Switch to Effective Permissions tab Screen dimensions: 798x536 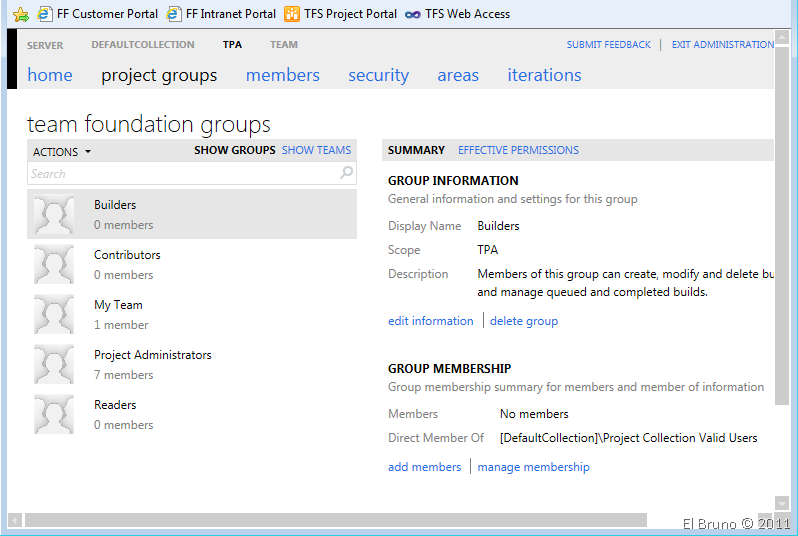pyautogui.click(x=518, y=150)
